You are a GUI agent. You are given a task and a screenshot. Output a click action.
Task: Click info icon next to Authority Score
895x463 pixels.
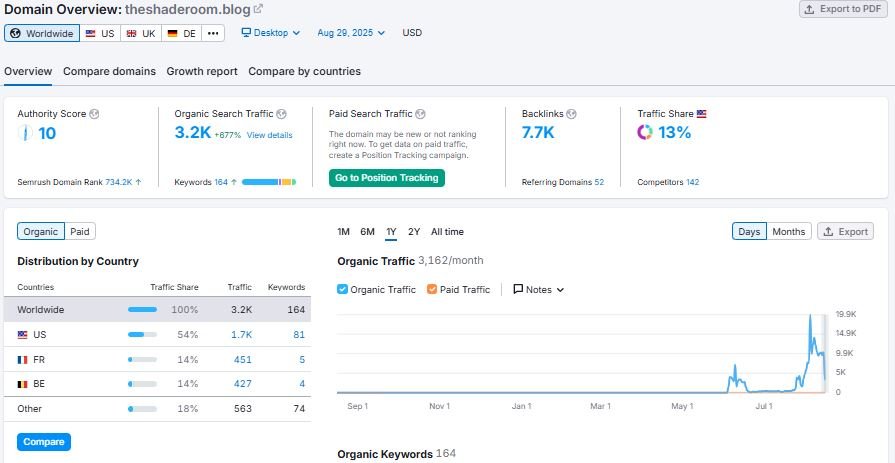94,114
